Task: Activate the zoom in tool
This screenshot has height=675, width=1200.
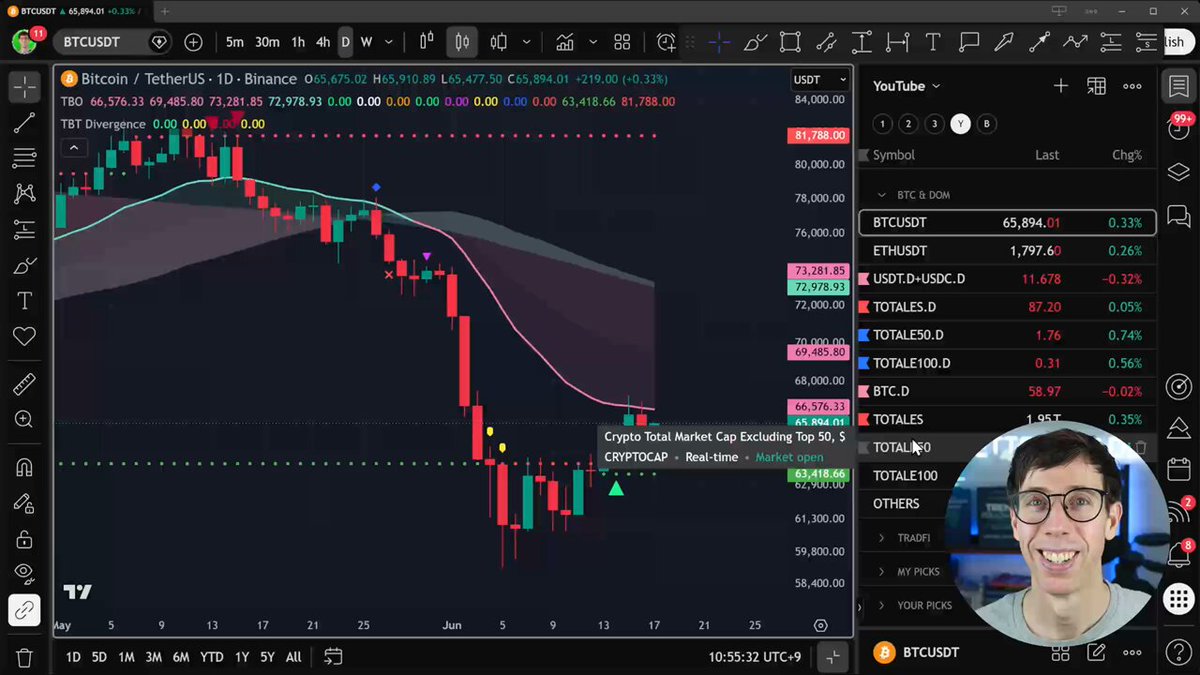Action: [x=24, y=420]
